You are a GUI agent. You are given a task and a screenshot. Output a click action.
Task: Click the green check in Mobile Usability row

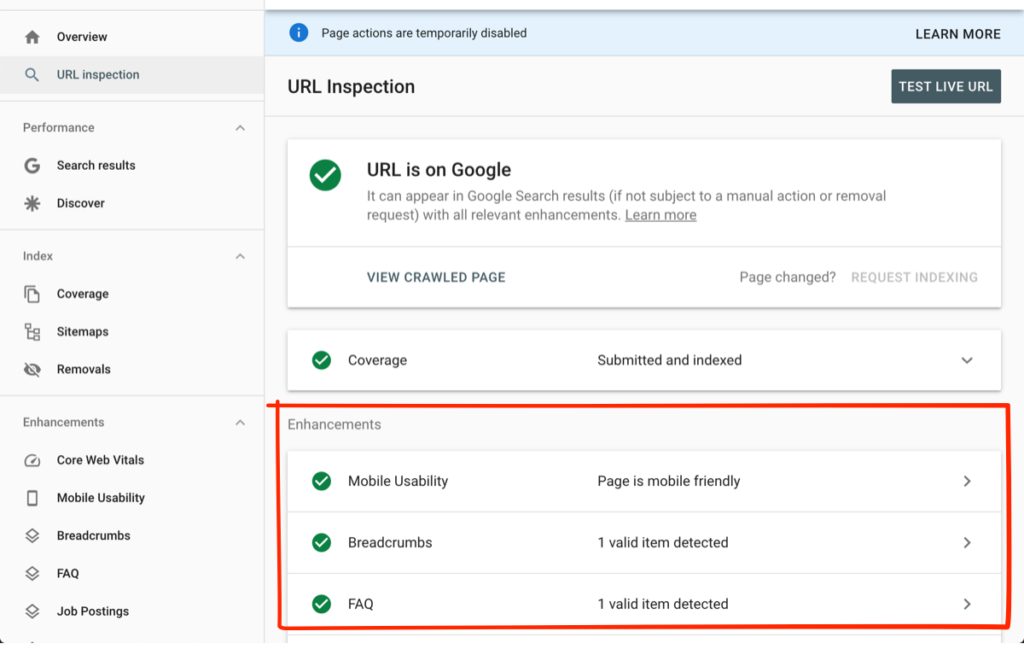[x=321, y=481]
